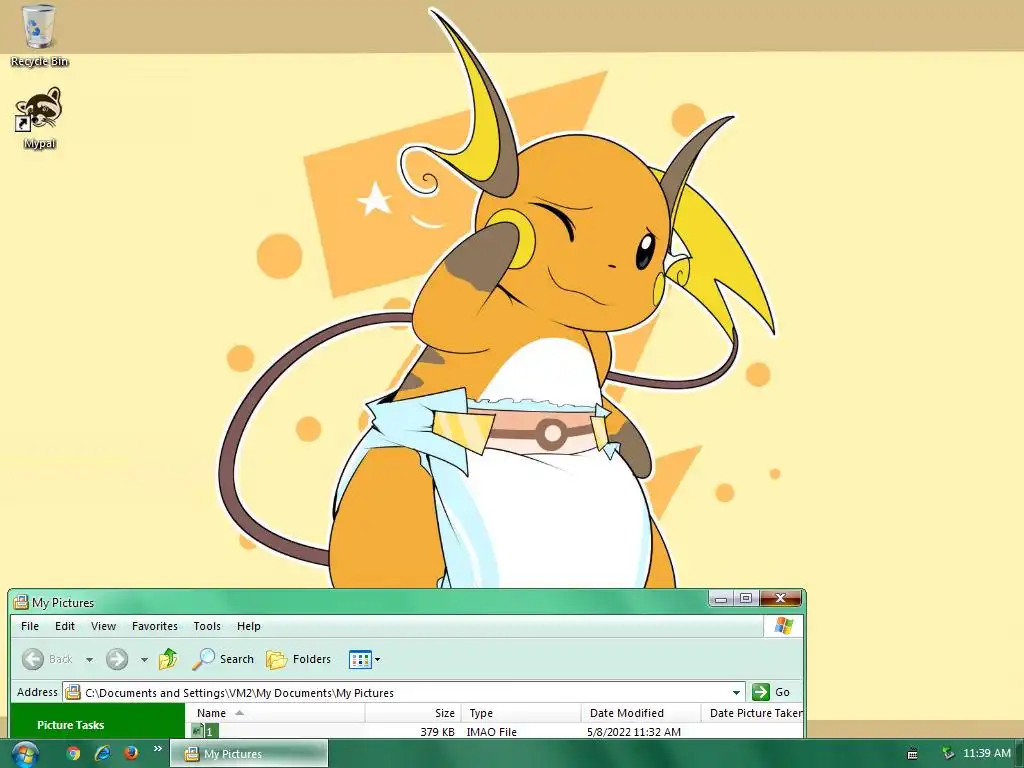This screenshot has width=1024, height=768.
Task: Click the network tray icon
Action: click(948, 753)
